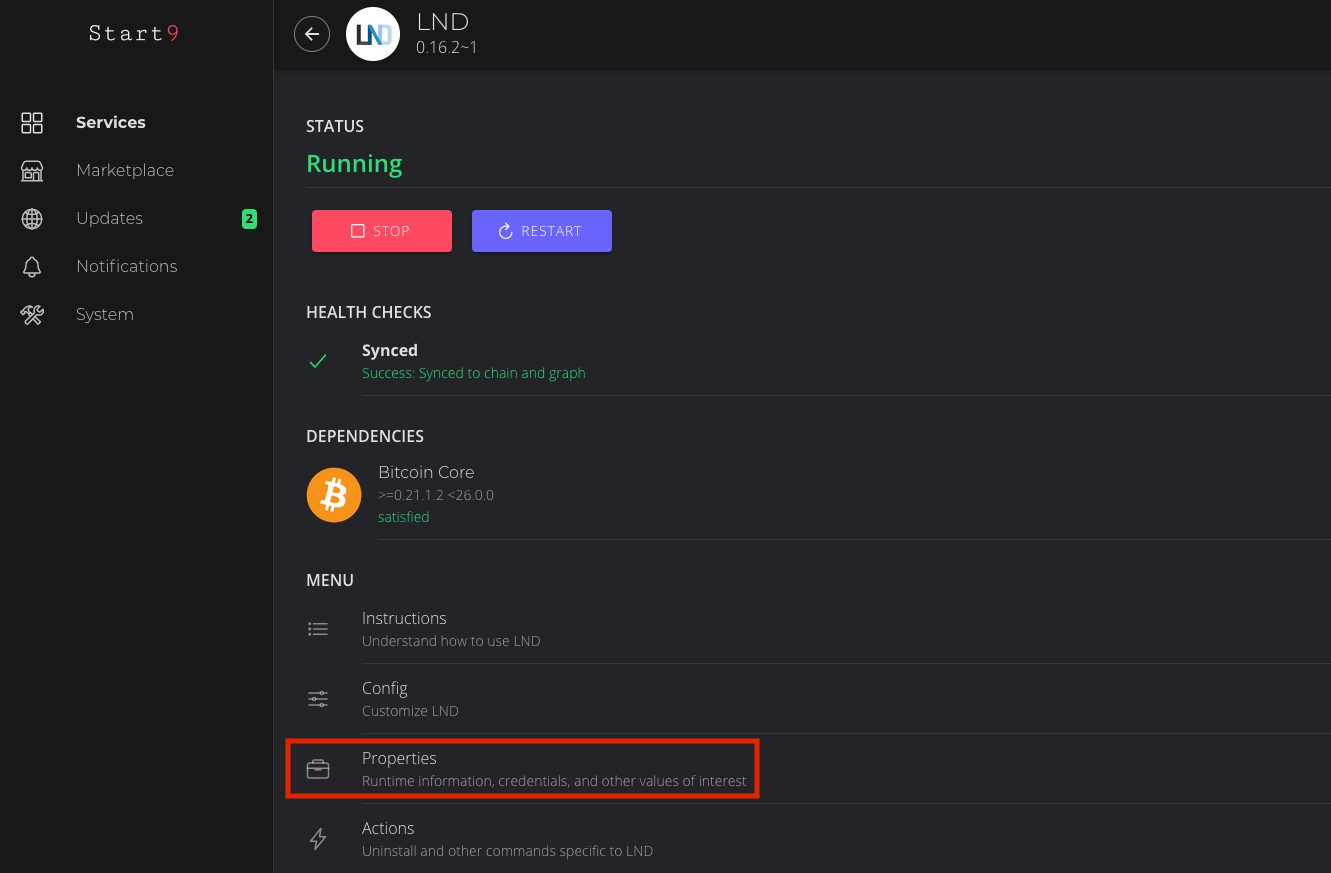Image resolution: width=1331 pixels, height=873 pixels.
Task: Click the back arrow button
Action: click(312, 34)
